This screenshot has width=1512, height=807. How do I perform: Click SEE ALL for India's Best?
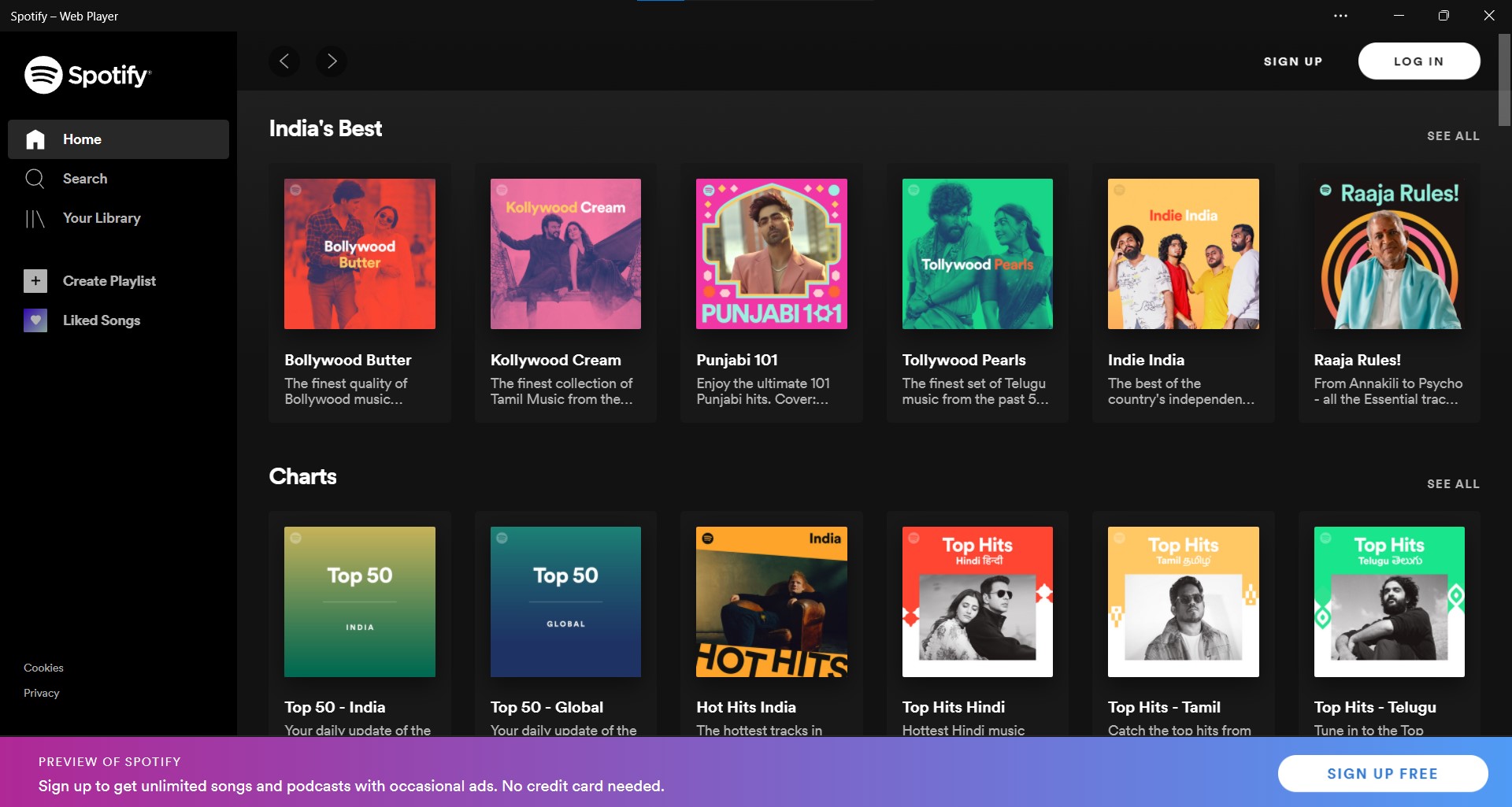tap(1453, 136)
